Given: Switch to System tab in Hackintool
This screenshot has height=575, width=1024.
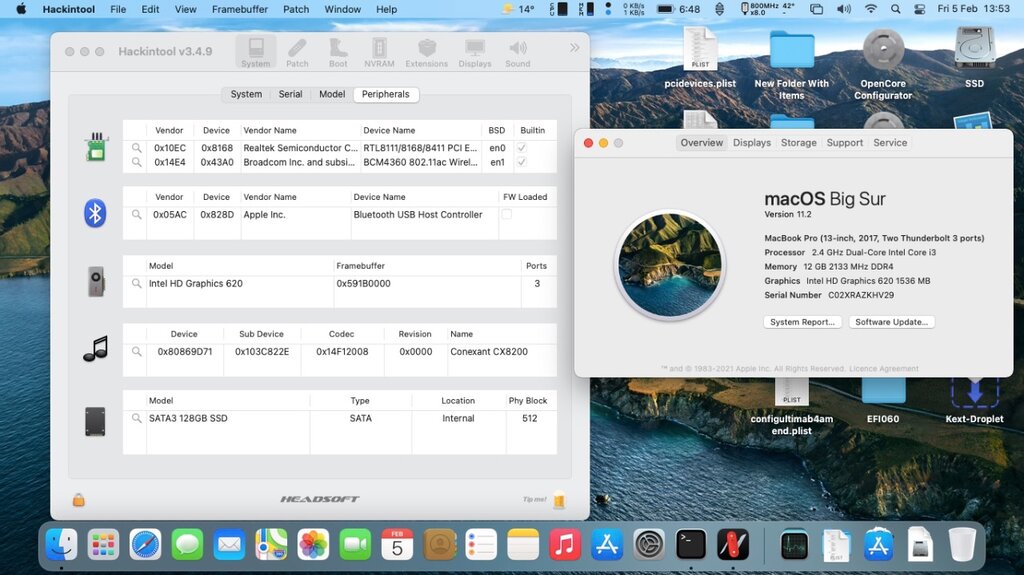Looking at the screenshot, I should pyautogui.click(x=246, y=94).
